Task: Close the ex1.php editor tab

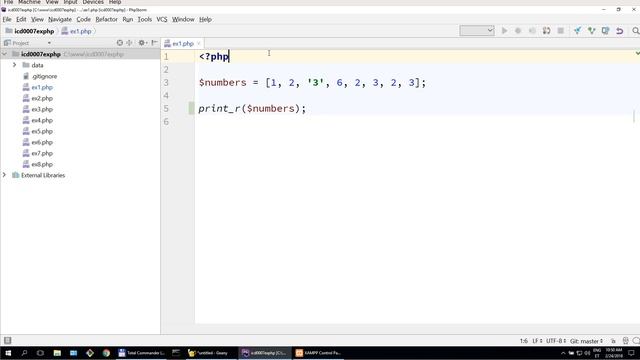Action: [x=199, y=43]
